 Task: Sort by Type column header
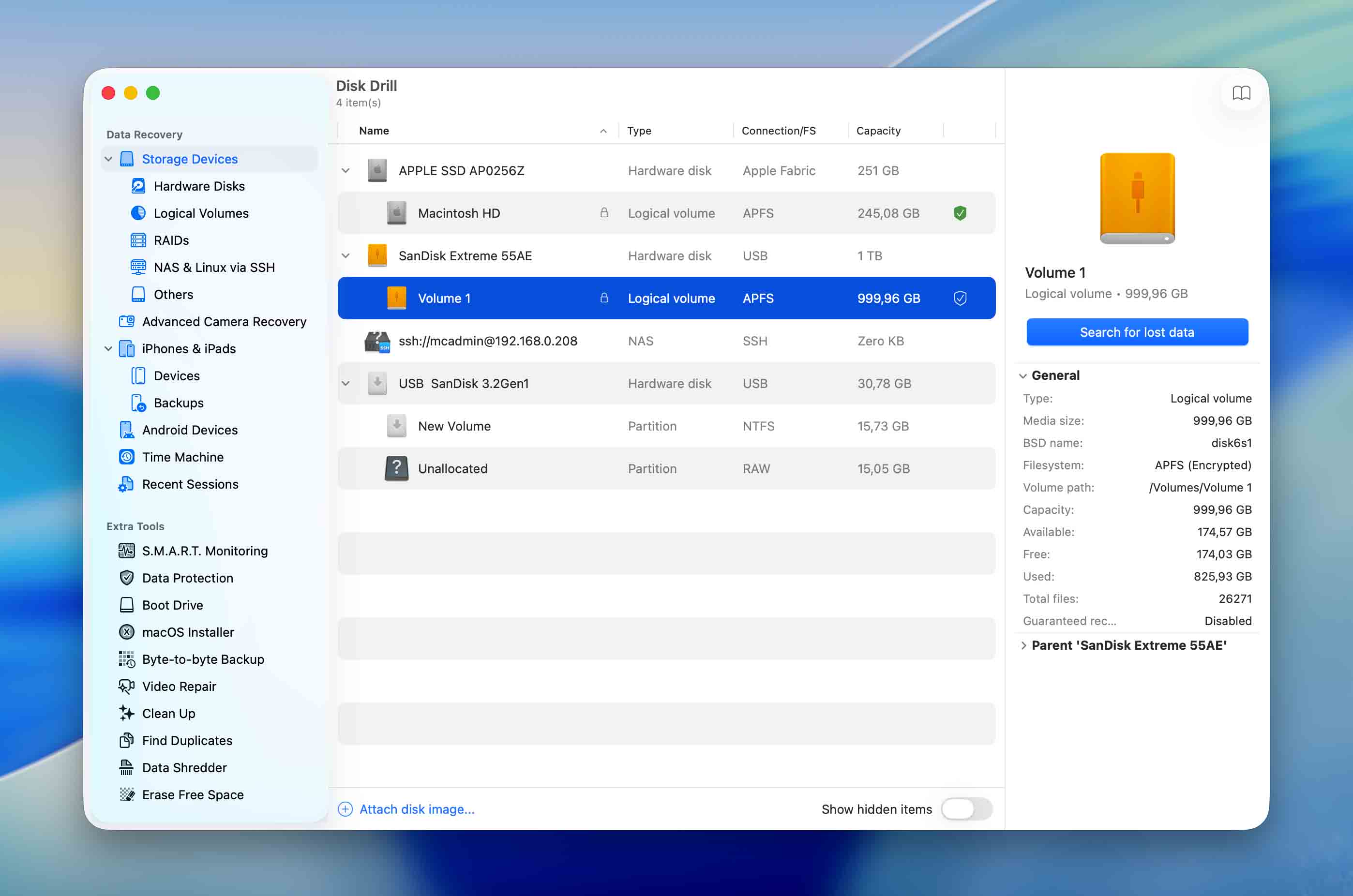pos(676,131)
